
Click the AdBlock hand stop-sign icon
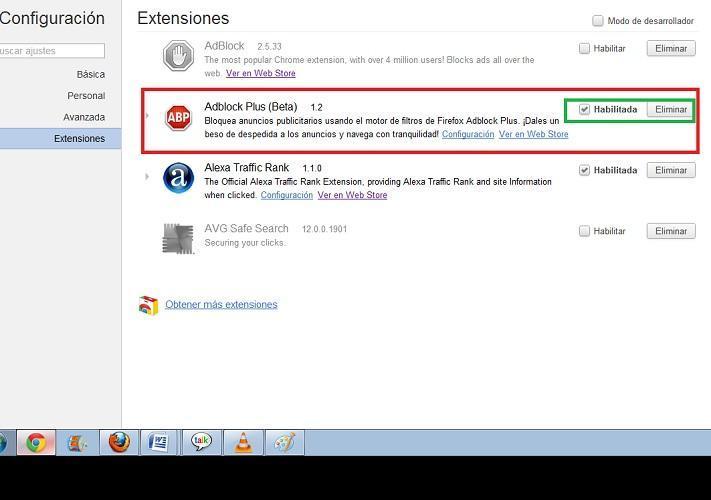tap(178, 56)
